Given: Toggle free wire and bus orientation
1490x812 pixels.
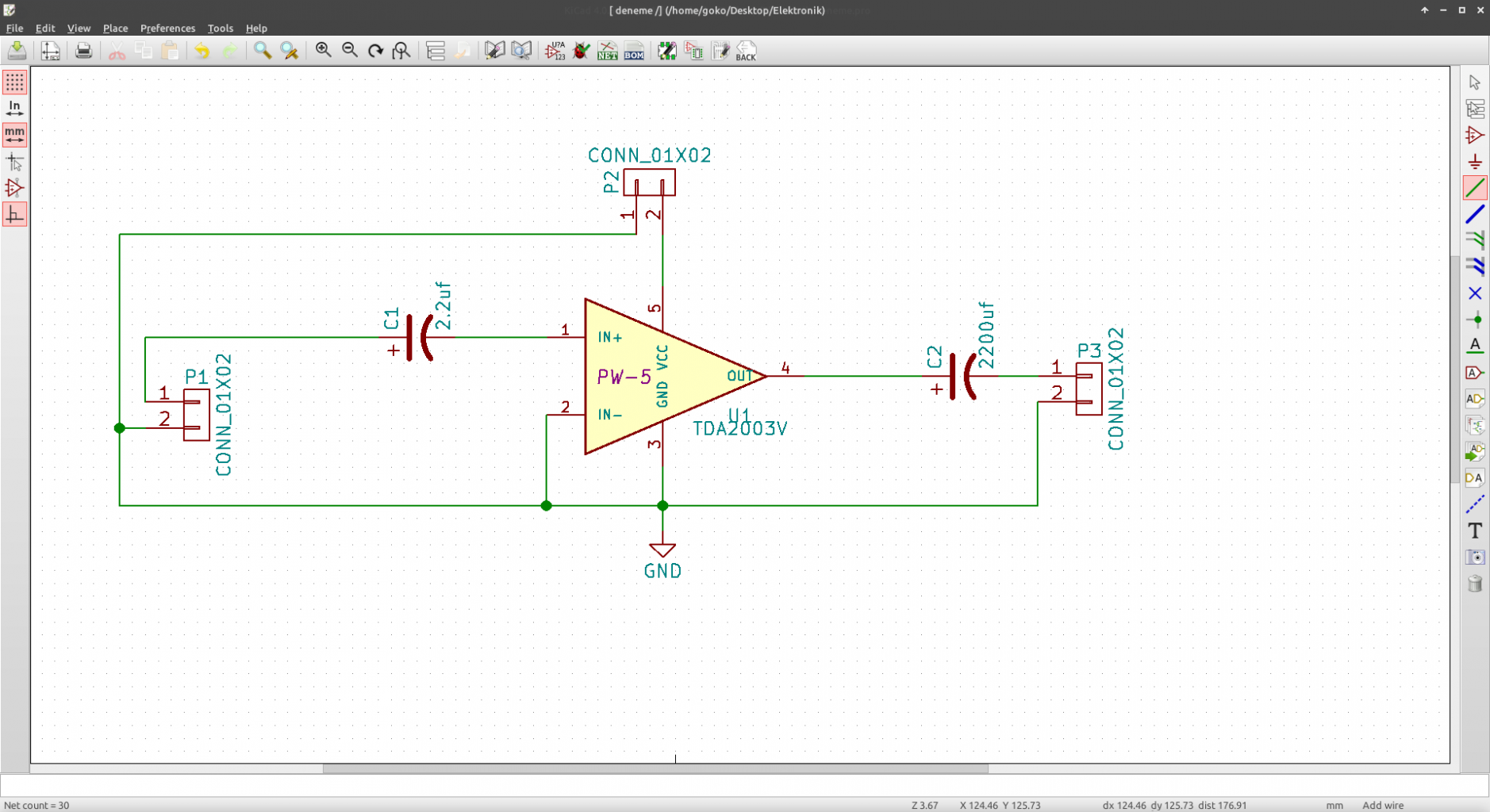Looking at the screenshot, I should point(15,215).
